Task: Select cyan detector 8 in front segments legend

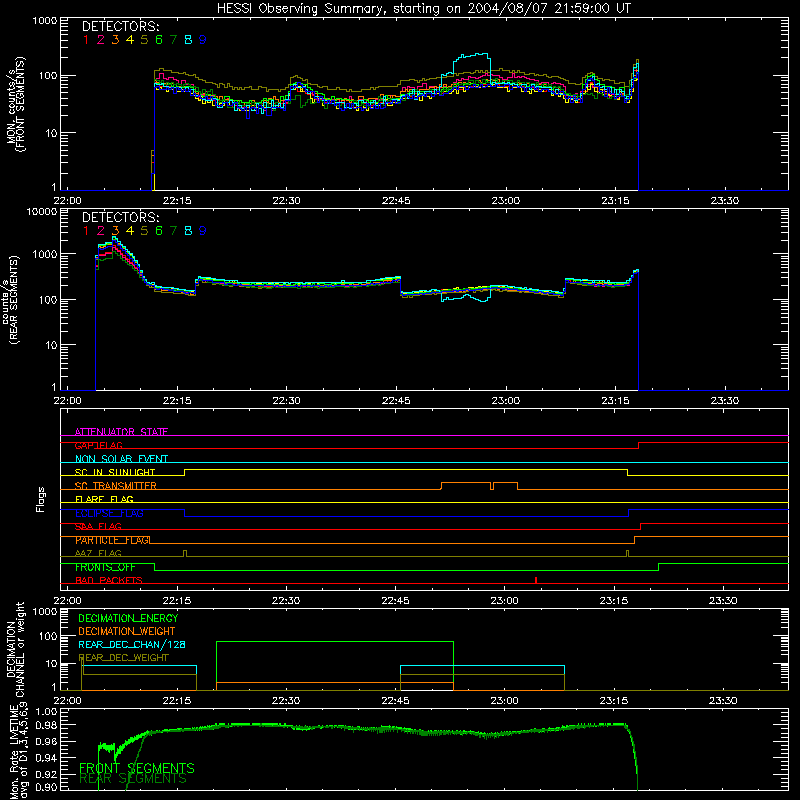Action: pyautogui.click(x=188, y=40)
